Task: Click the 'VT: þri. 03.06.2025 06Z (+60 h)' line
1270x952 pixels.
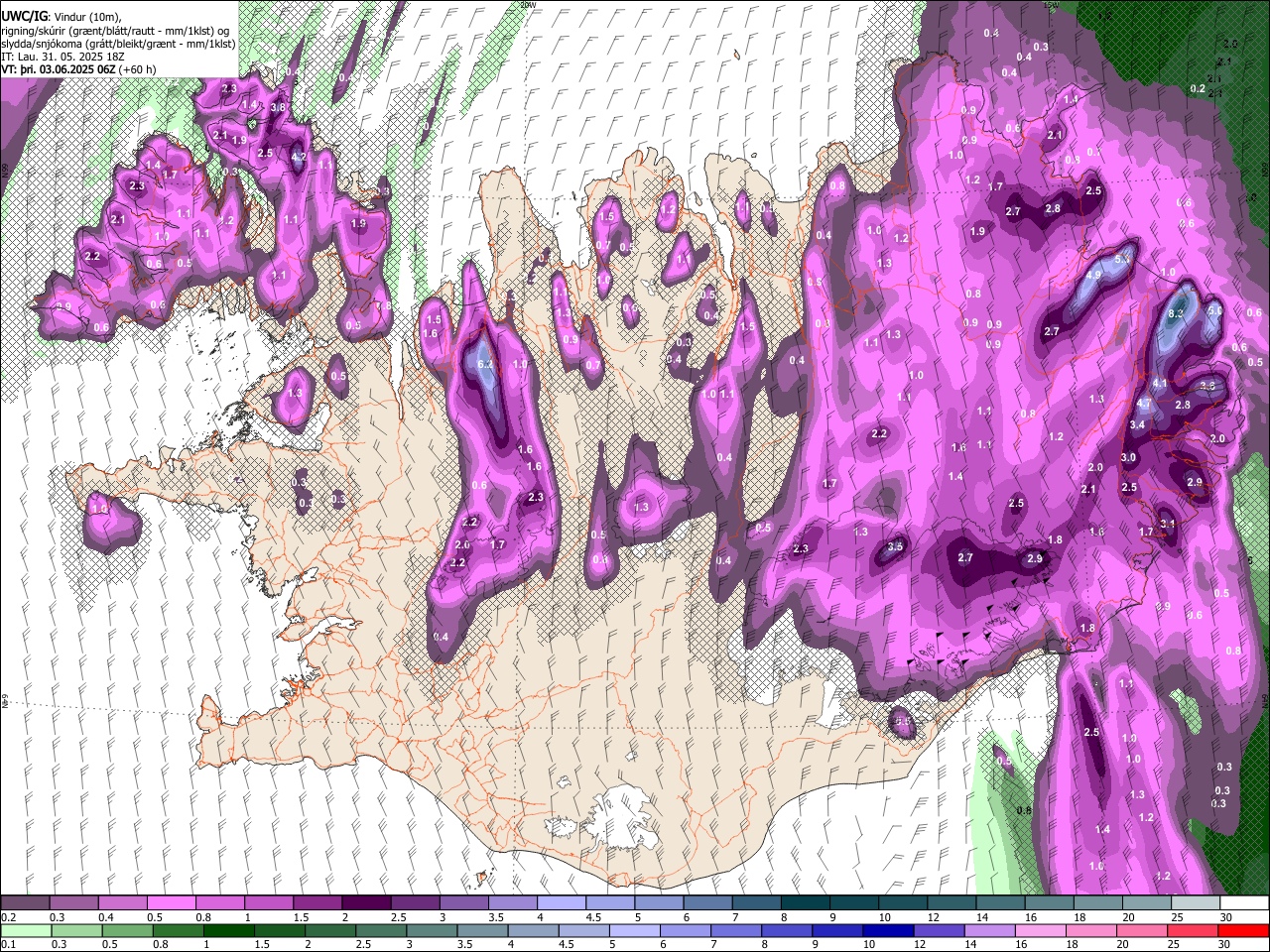Action: [78, 69]
